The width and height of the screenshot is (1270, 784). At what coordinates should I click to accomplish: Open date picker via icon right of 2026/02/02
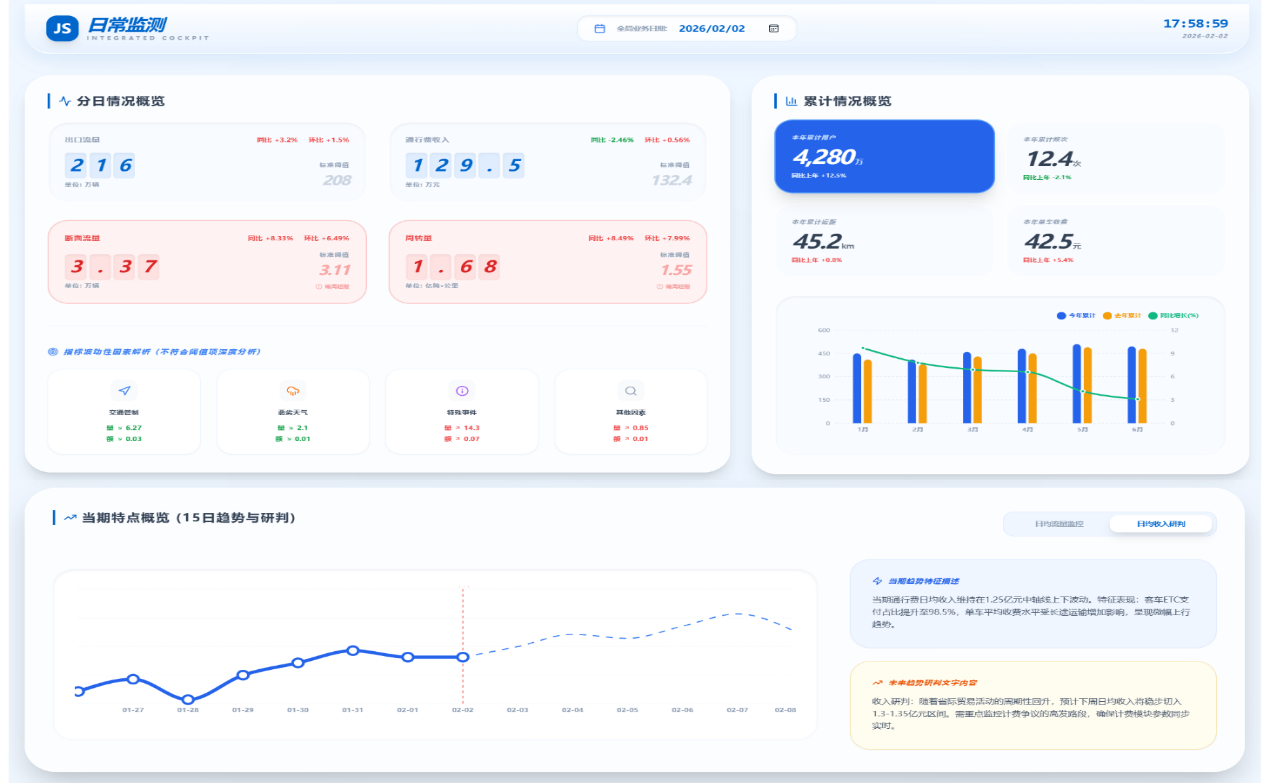click(773, 29)
